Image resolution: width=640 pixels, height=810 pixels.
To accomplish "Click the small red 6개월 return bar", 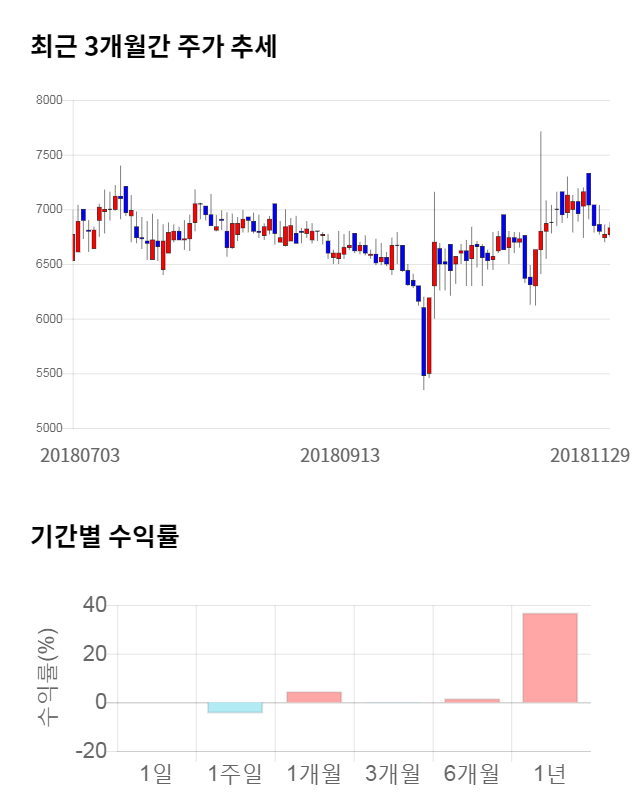I will (x=471, y=700).
